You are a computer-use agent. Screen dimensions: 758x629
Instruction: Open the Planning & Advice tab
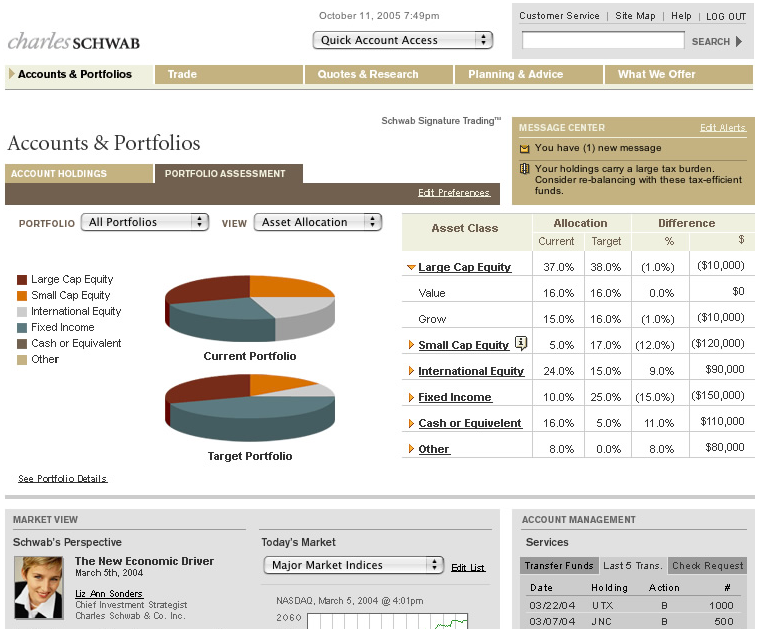[x=528, y=74]
